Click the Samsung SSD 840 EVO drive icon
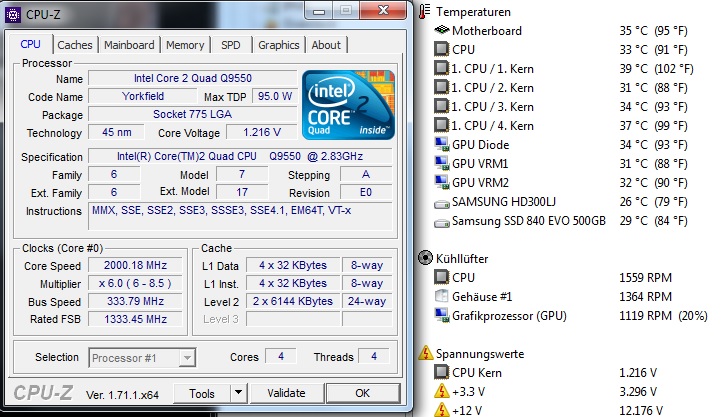723x417 pixels. coord(442,223)
